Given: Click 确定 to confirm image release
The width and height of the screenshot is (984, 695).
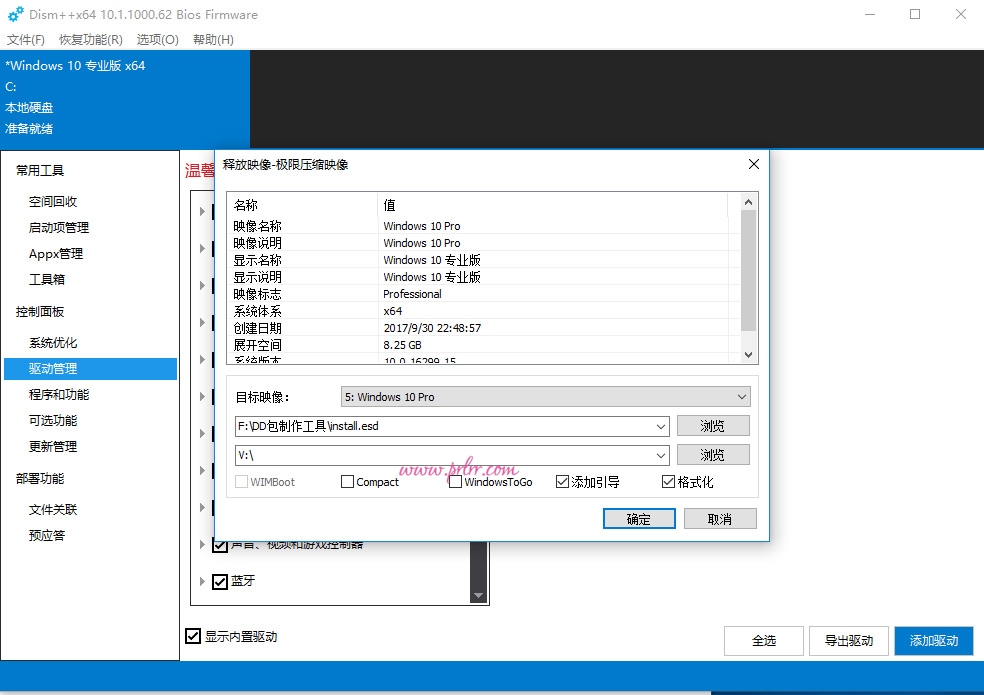Looking at the screenshot, I should pyautogui.click(x=639, y=518).
